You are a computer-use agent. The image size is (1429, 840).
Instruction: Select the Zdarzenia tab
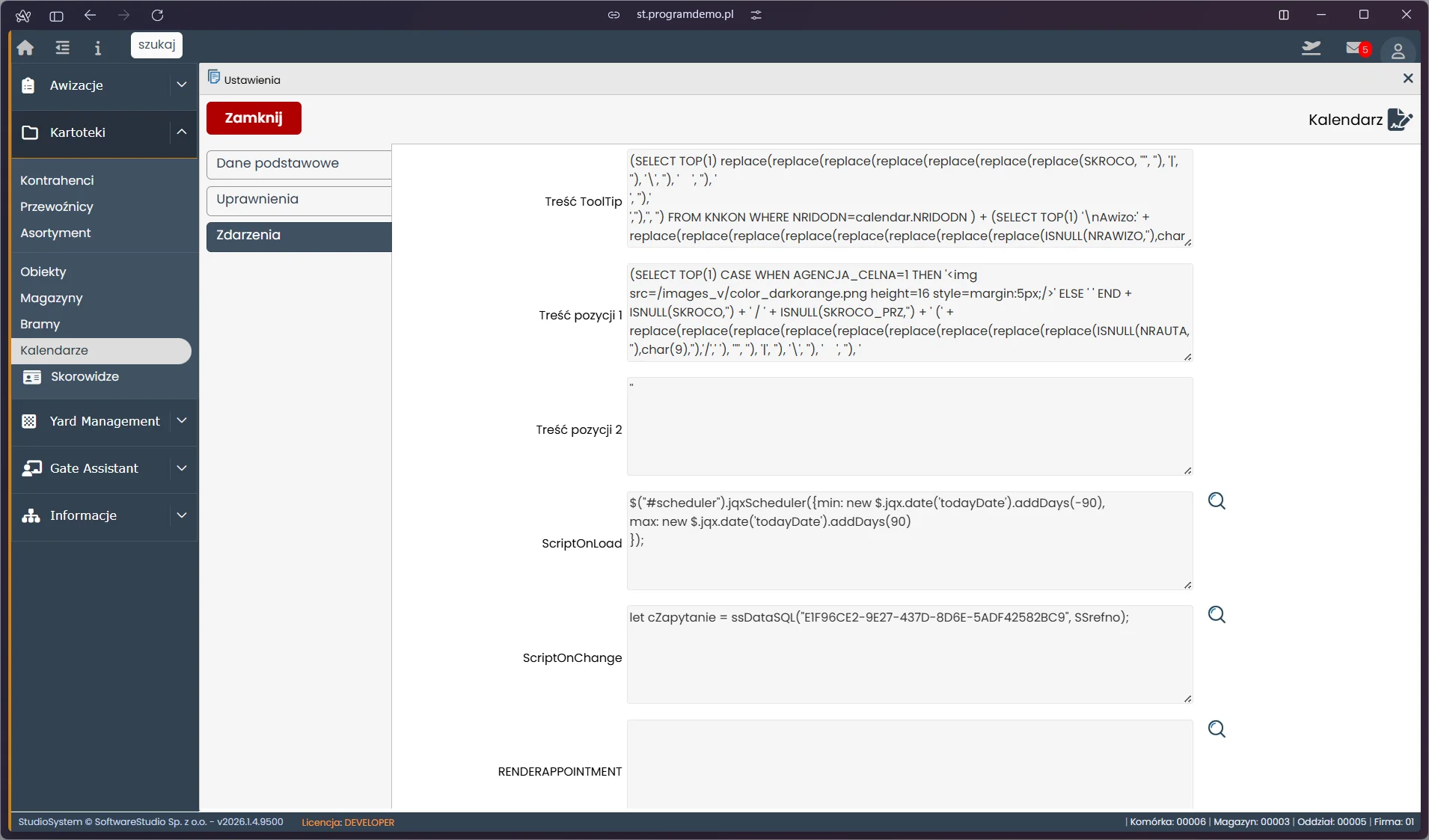(x=299, y=236)
